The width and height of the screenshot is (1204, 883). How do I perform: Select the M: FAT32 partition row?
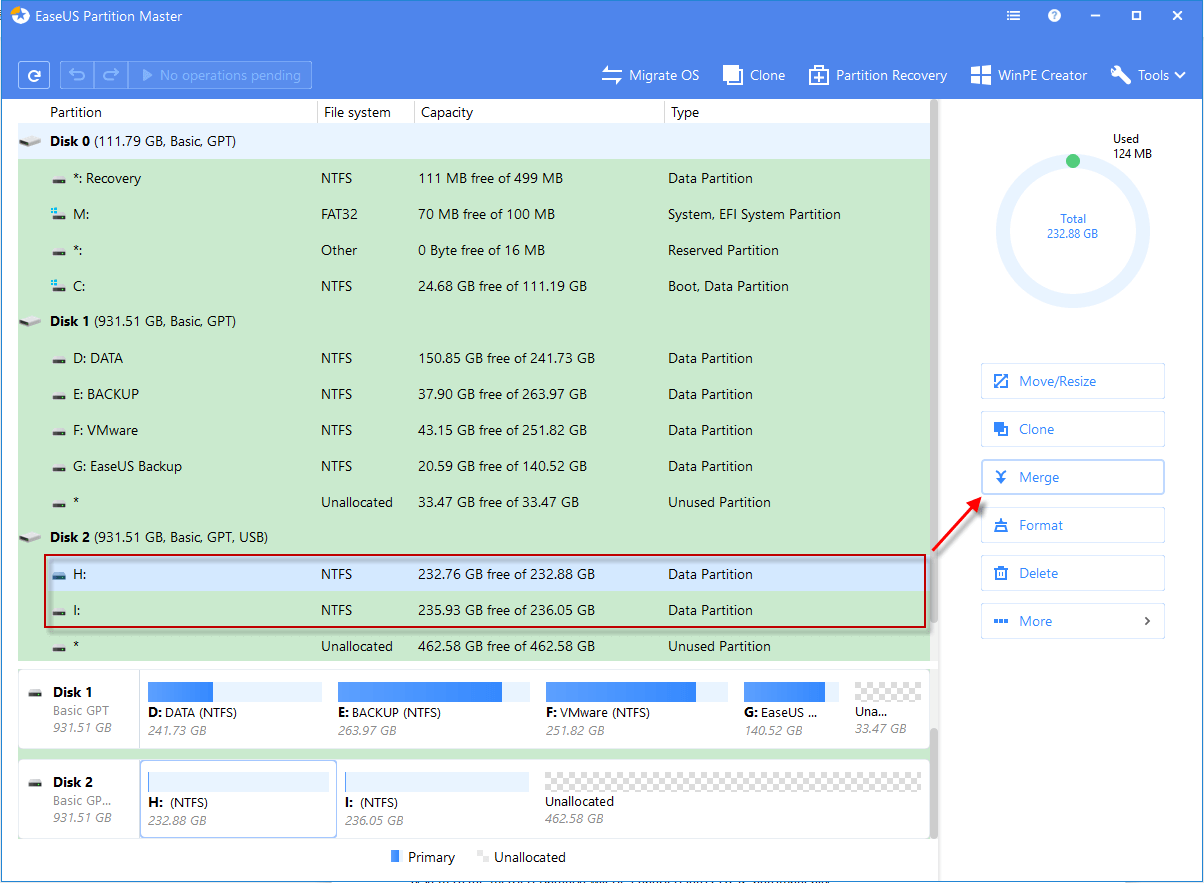click(x=474, y=214)
